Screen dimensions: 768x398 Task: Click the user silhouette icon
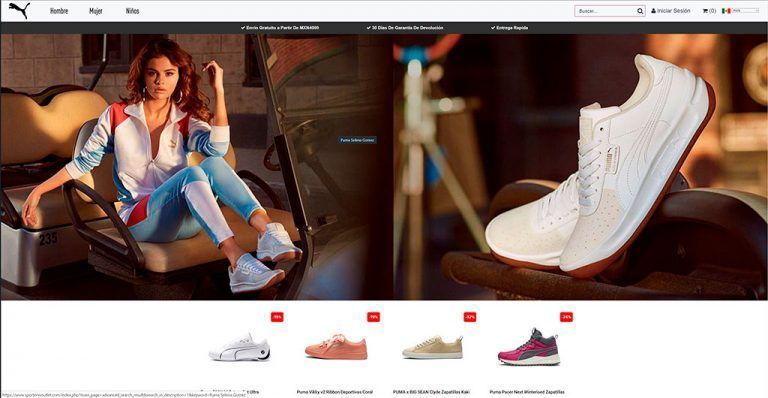coord(653,11)
